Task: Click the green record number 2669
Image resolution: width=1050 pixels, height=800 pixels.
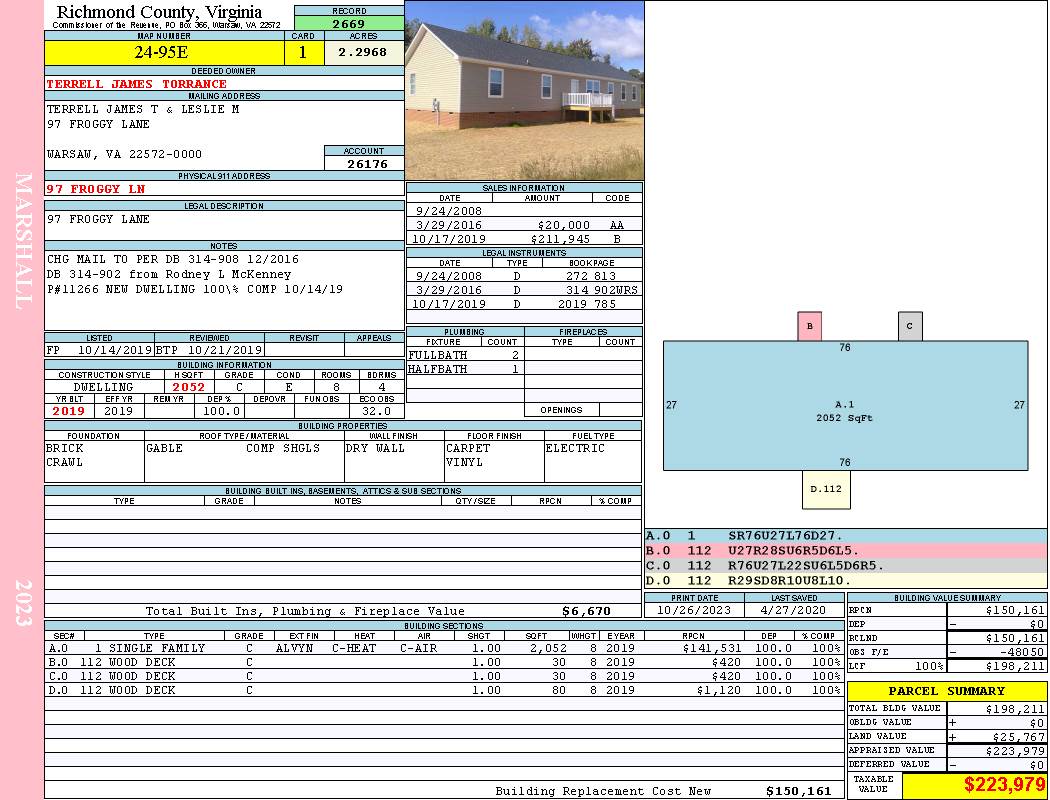Action: click(x=349, y=23)
